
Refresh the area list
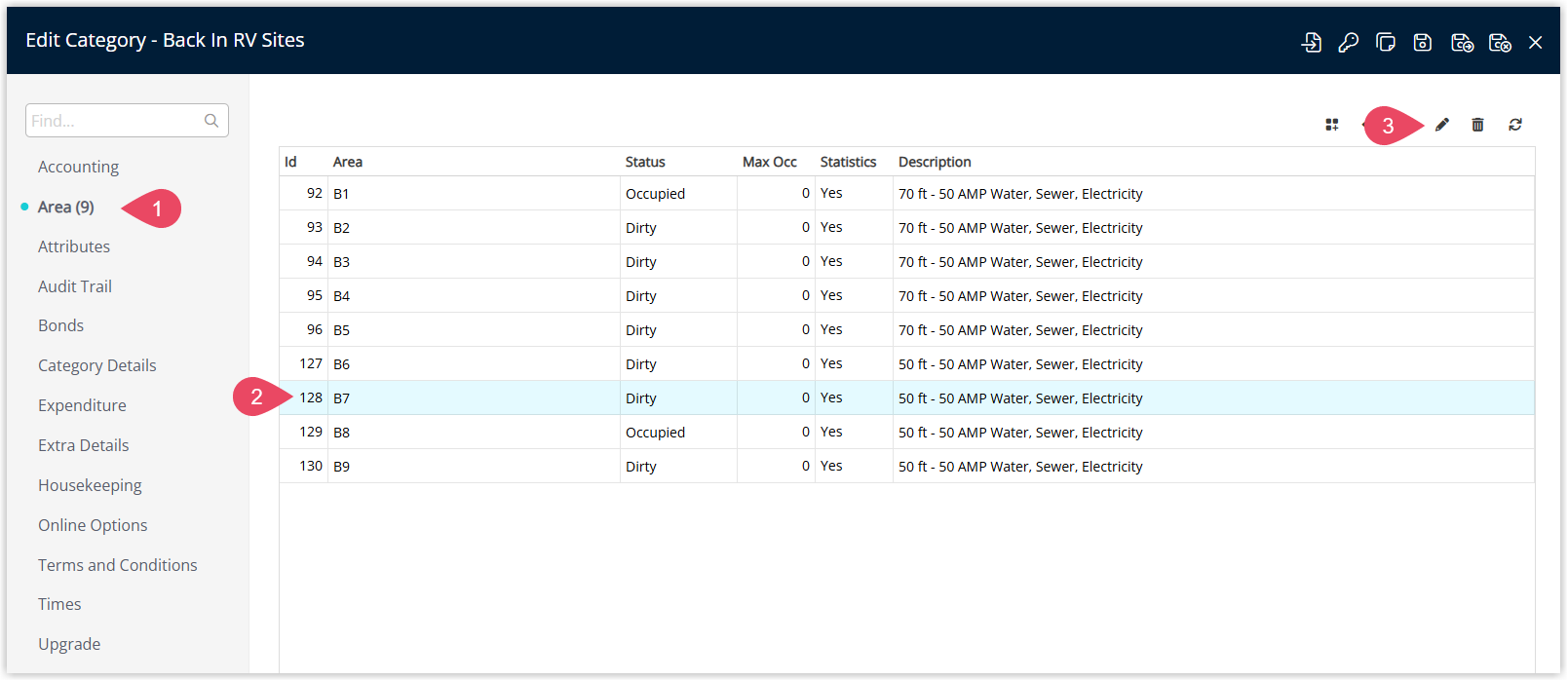coord(1515,125)
